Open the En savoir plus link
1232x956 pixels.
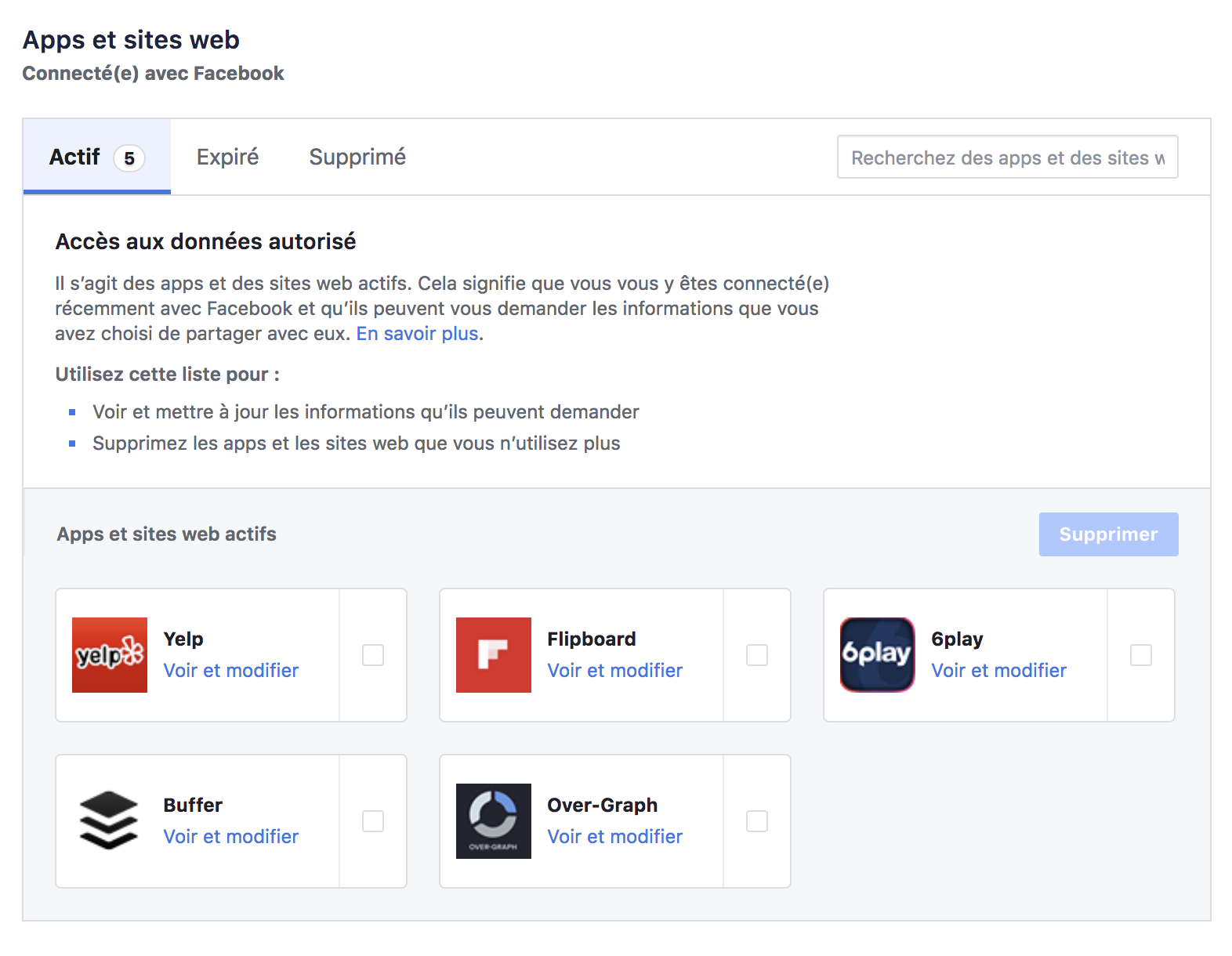point(418,334)
